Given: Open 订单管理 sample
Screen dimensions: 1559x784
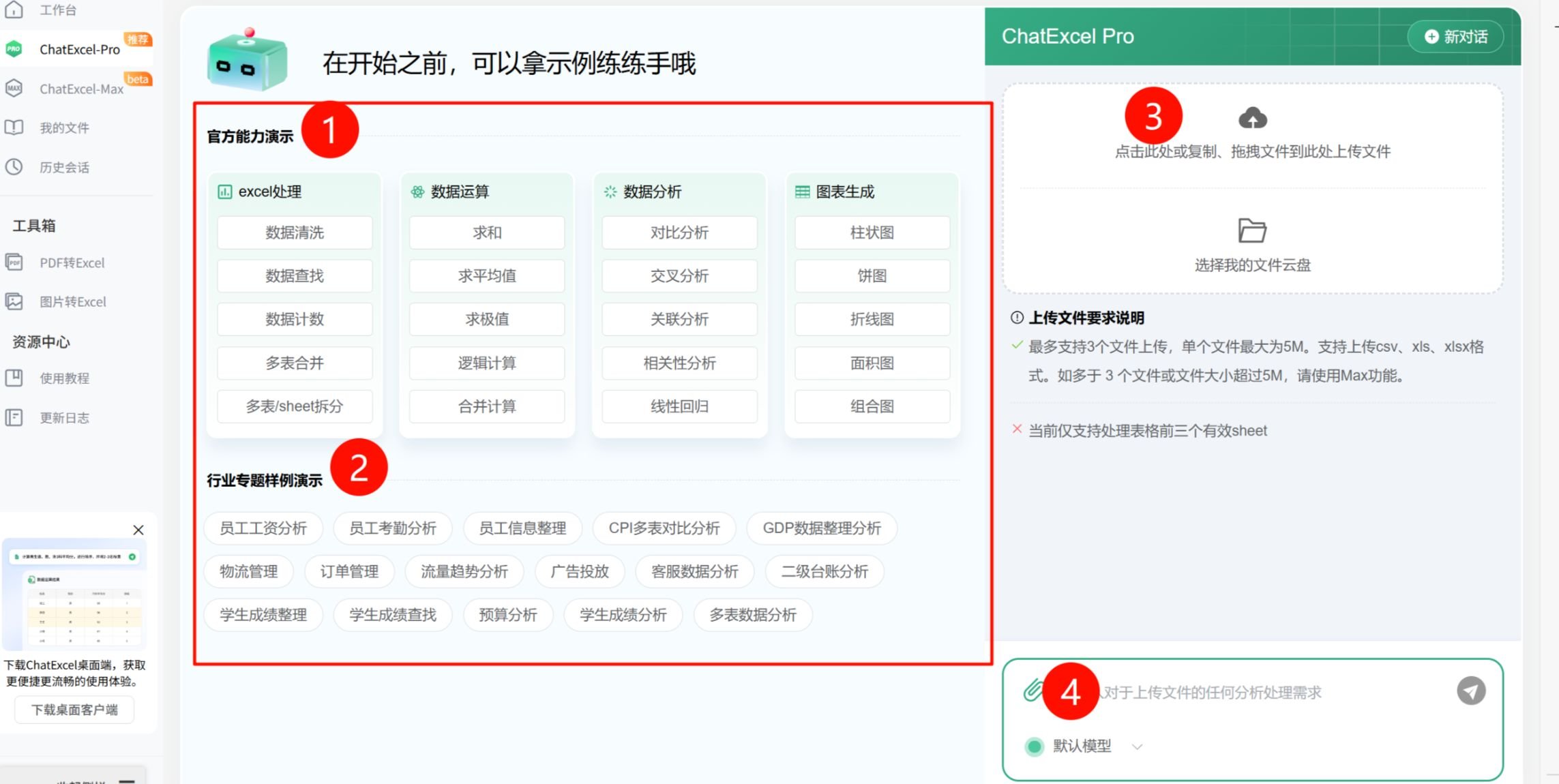Looking at the screenshot, I should [349, 571].
